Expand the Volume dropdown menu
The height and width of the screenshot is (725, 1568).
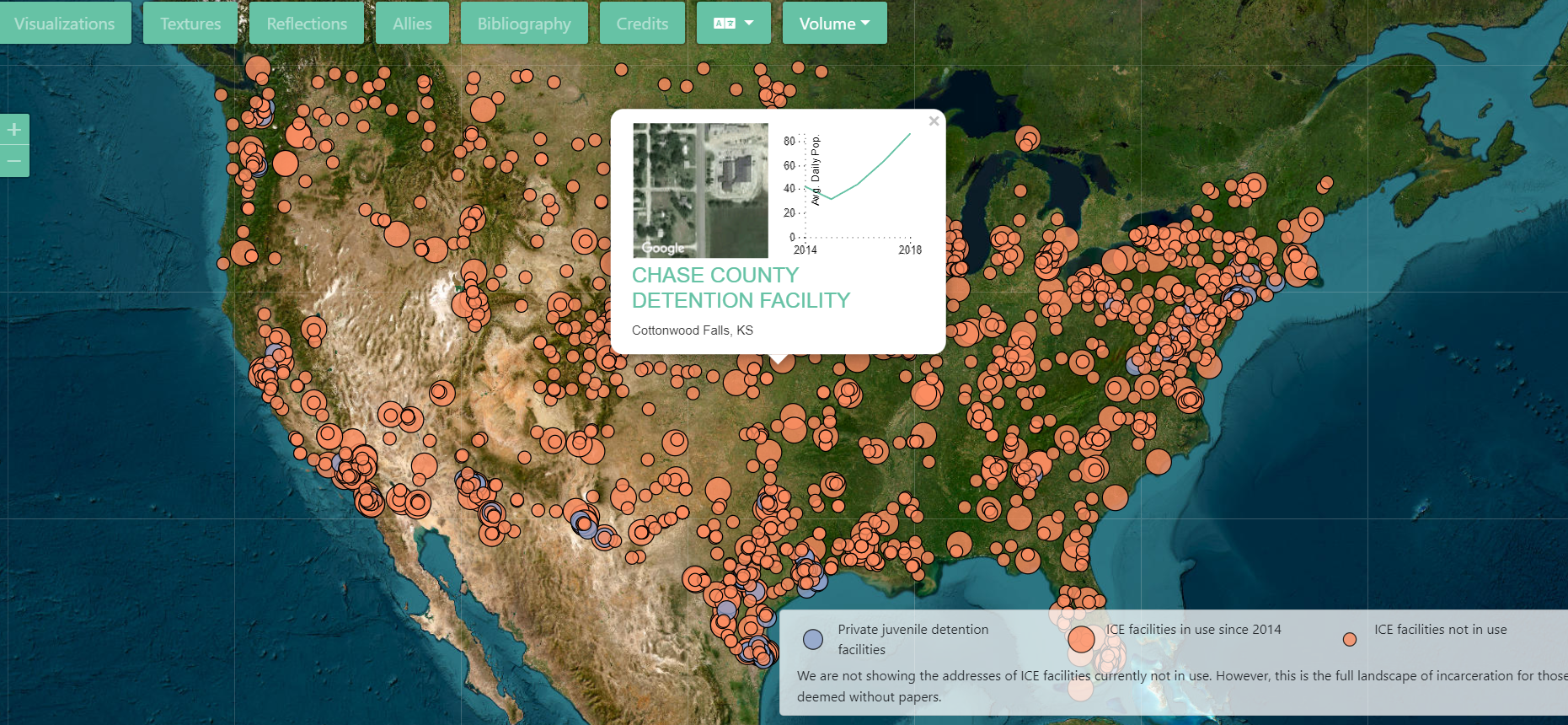pos(834,24)
